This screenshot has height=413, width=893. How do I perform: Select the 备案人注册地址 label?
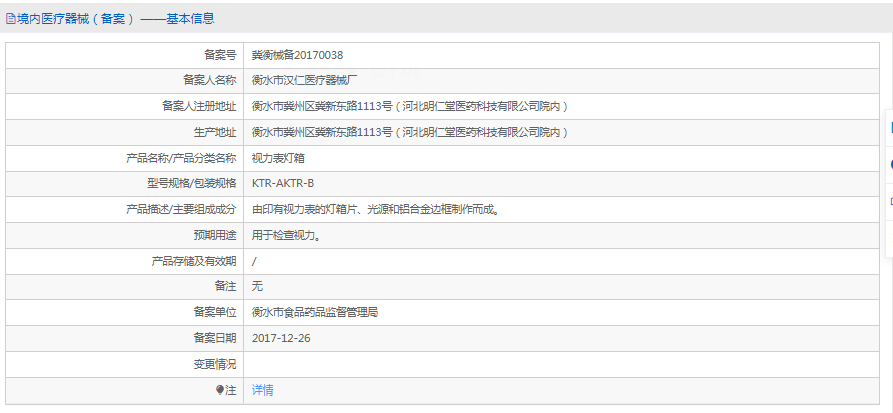pos(199,106)
